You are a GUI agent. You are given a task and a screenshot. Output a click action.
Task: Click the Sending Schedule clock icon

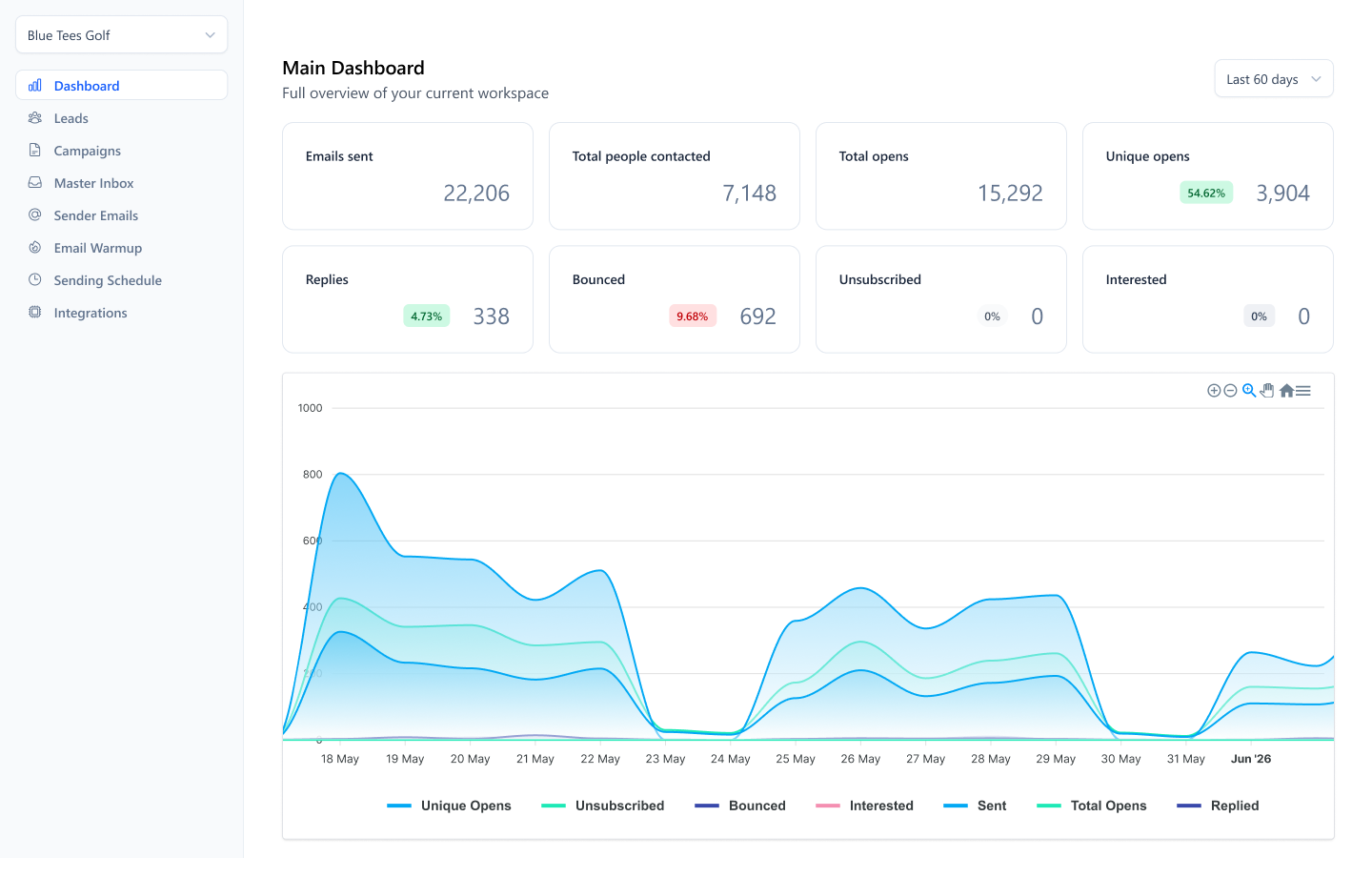pos(35,280)
